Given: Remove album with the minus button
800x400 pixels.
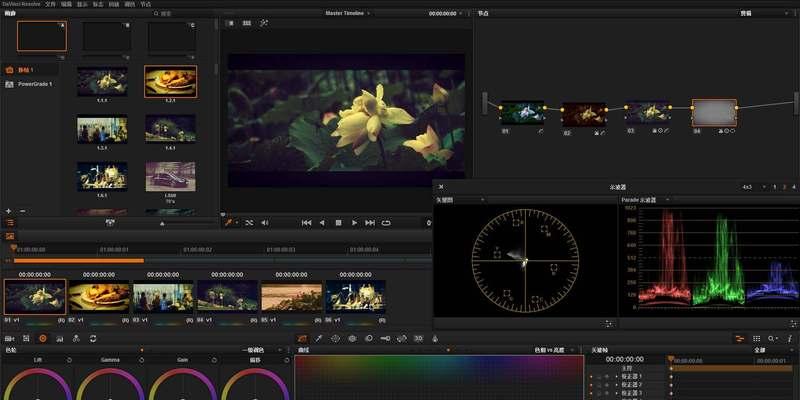Looking at the screenshot, I should coord(22,211).
